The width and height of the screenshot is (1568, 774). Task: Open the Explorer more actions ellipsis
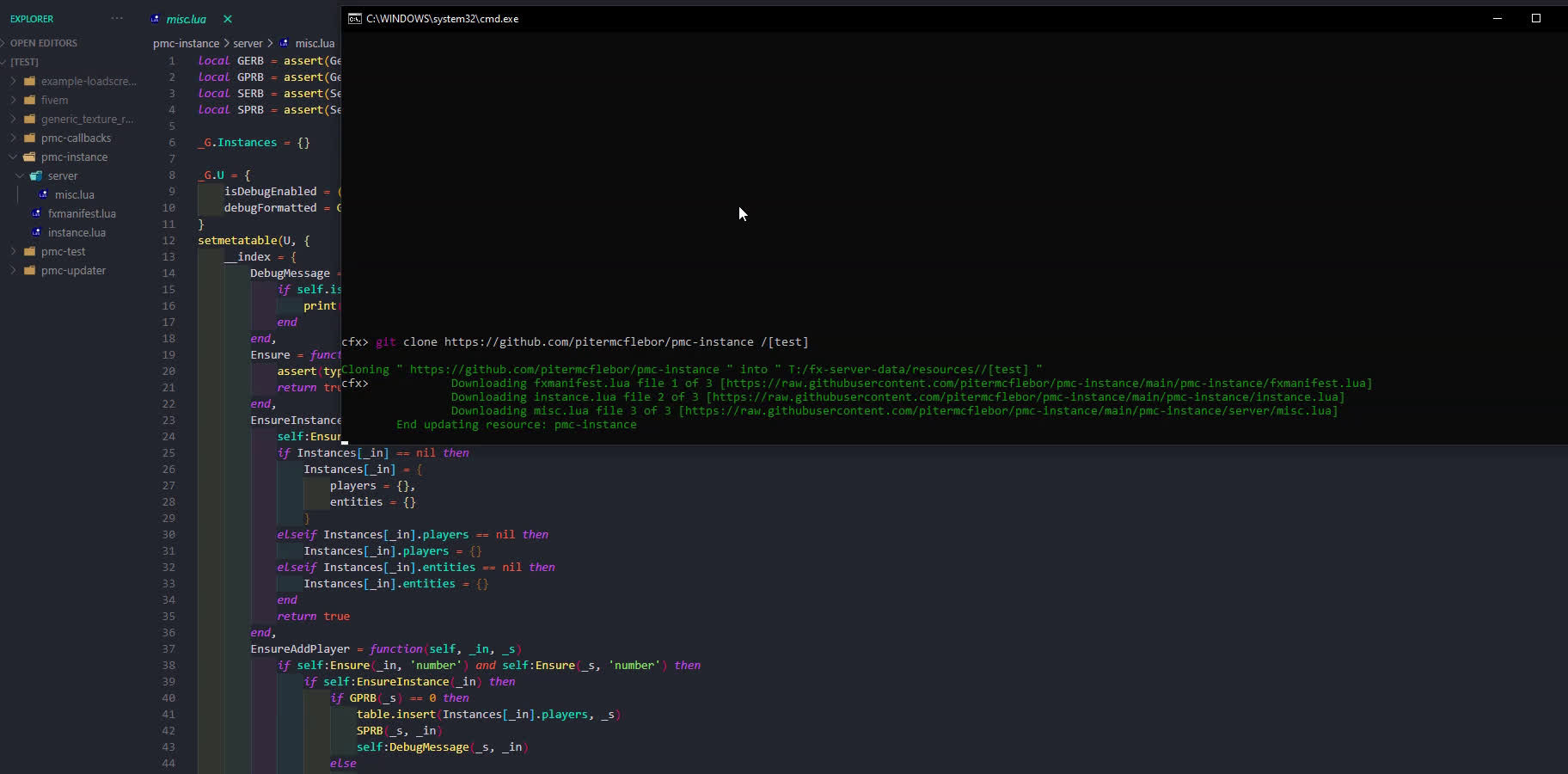pos(117,18)
